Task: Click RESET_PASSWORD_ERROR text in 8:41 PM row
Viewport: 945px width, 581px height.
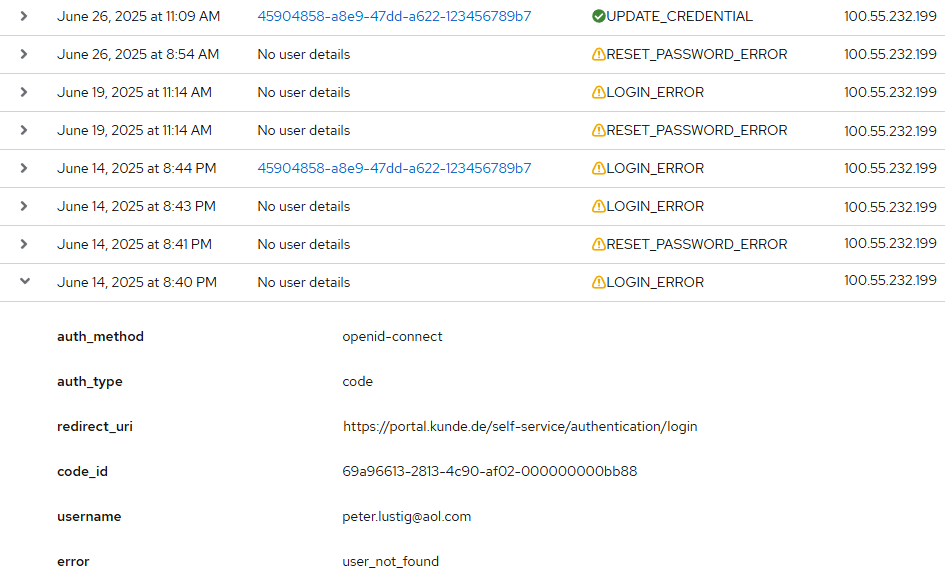Action: pos(697,244)
